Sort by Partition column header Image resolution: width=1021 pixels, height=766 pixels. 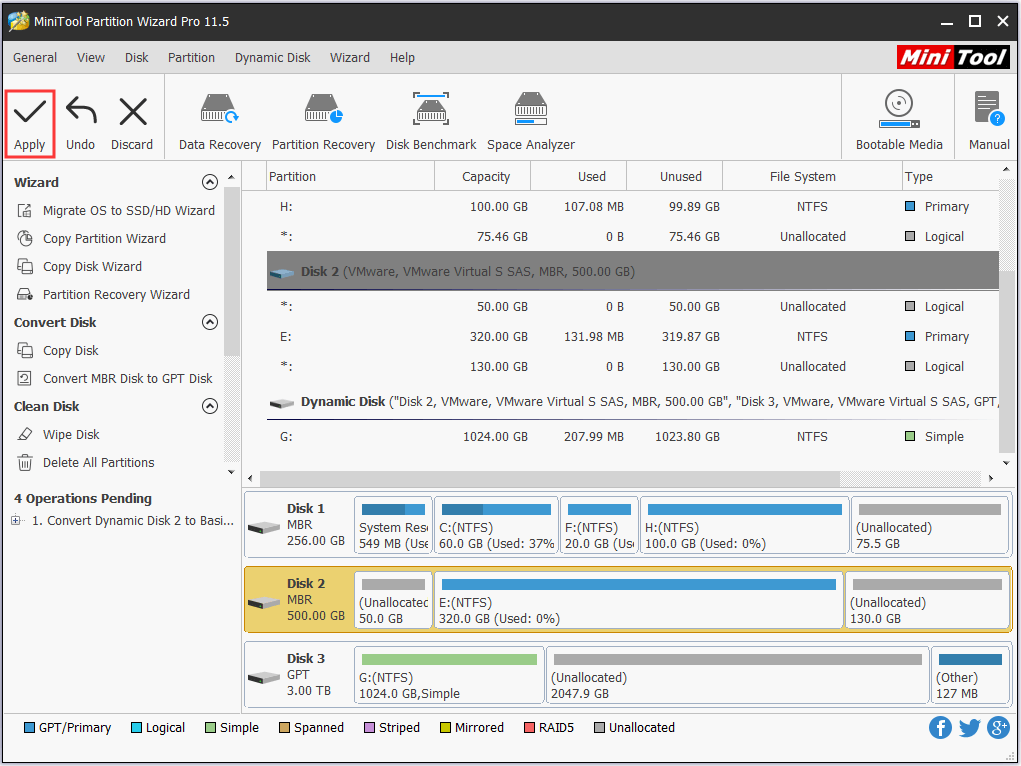pos(350,177)
